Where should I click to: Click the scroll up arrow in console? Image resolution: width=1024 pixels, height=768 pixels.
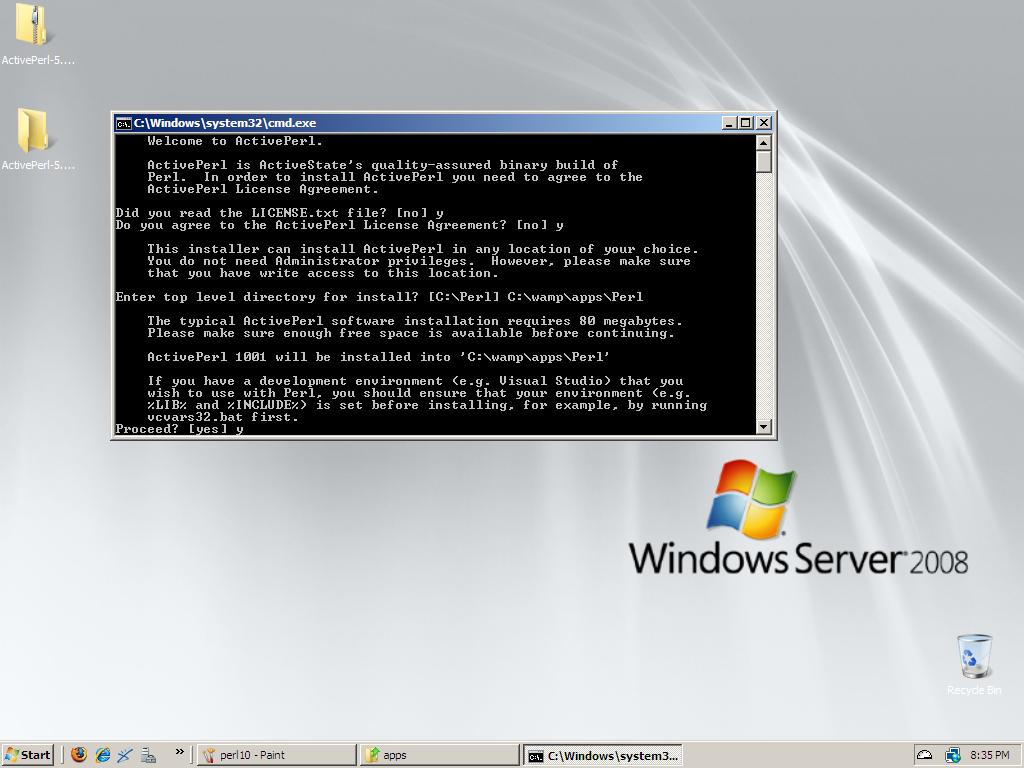pos(764,142)
